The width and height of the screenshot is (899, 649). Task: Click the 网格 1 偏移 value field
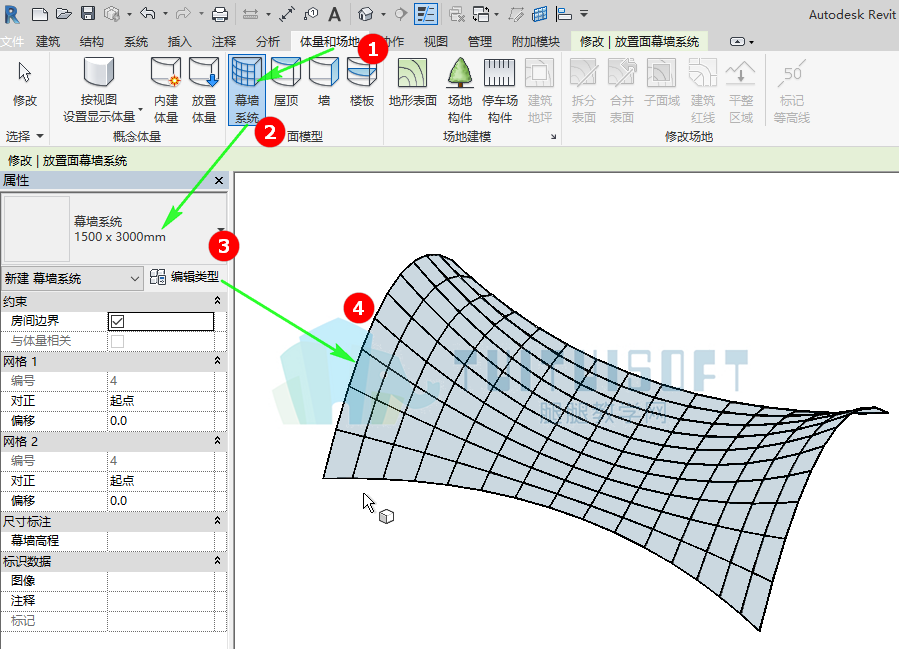coord(161,421)
